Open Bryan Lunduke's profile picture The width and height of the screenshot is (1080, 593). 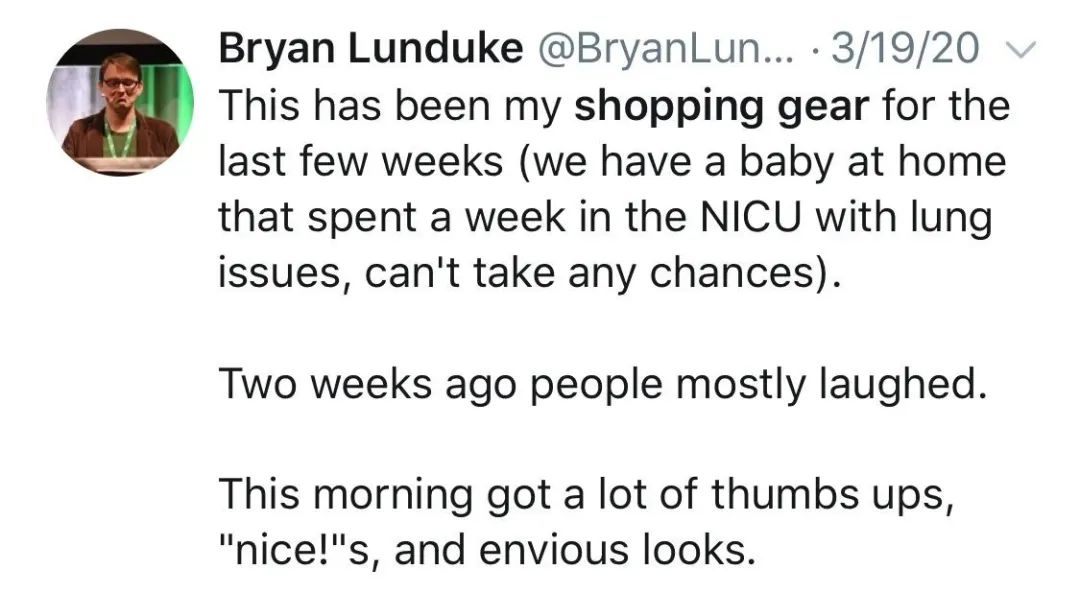[x=120, y=102]
